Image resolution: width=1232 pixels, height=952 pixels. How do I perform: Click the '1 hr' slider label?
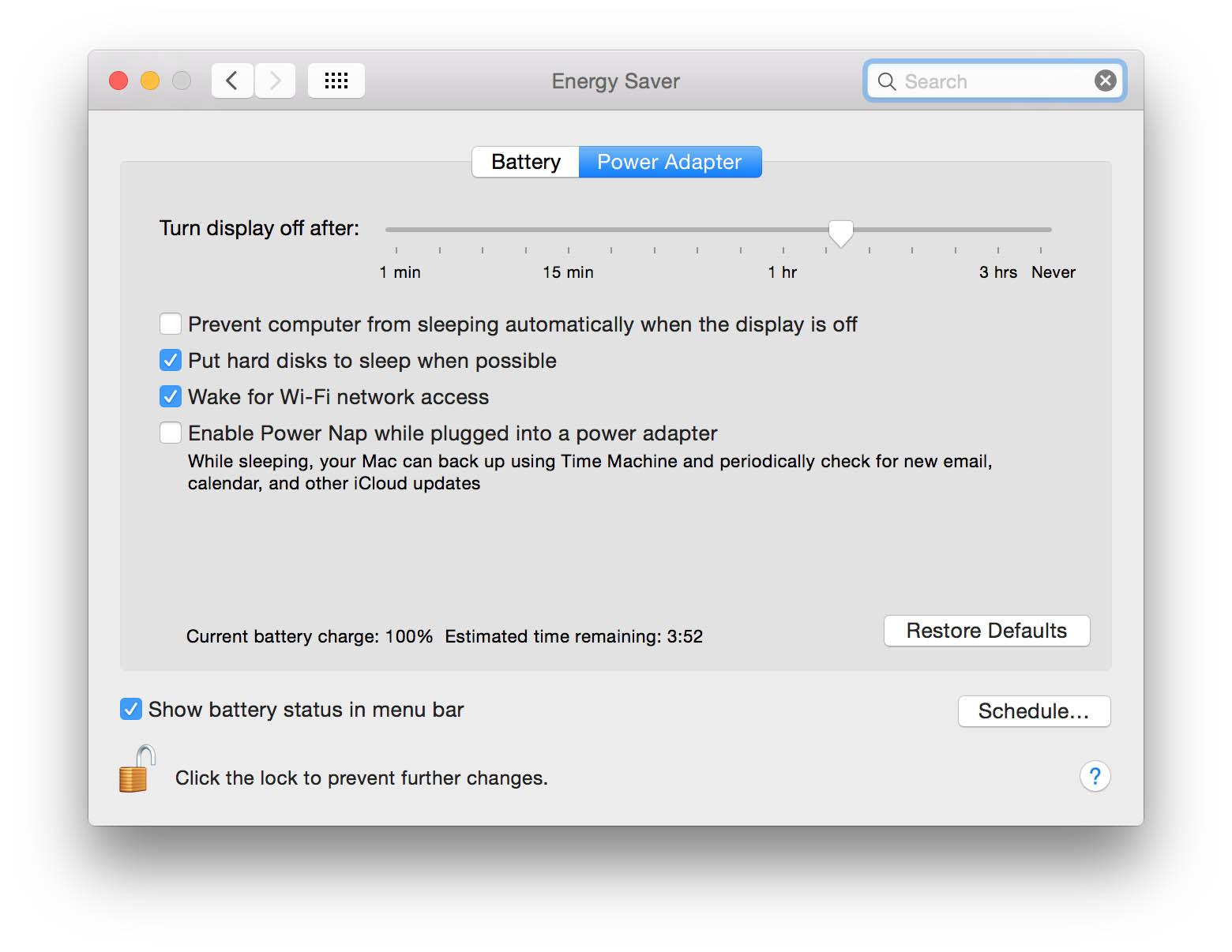click(x=783, y=272)
